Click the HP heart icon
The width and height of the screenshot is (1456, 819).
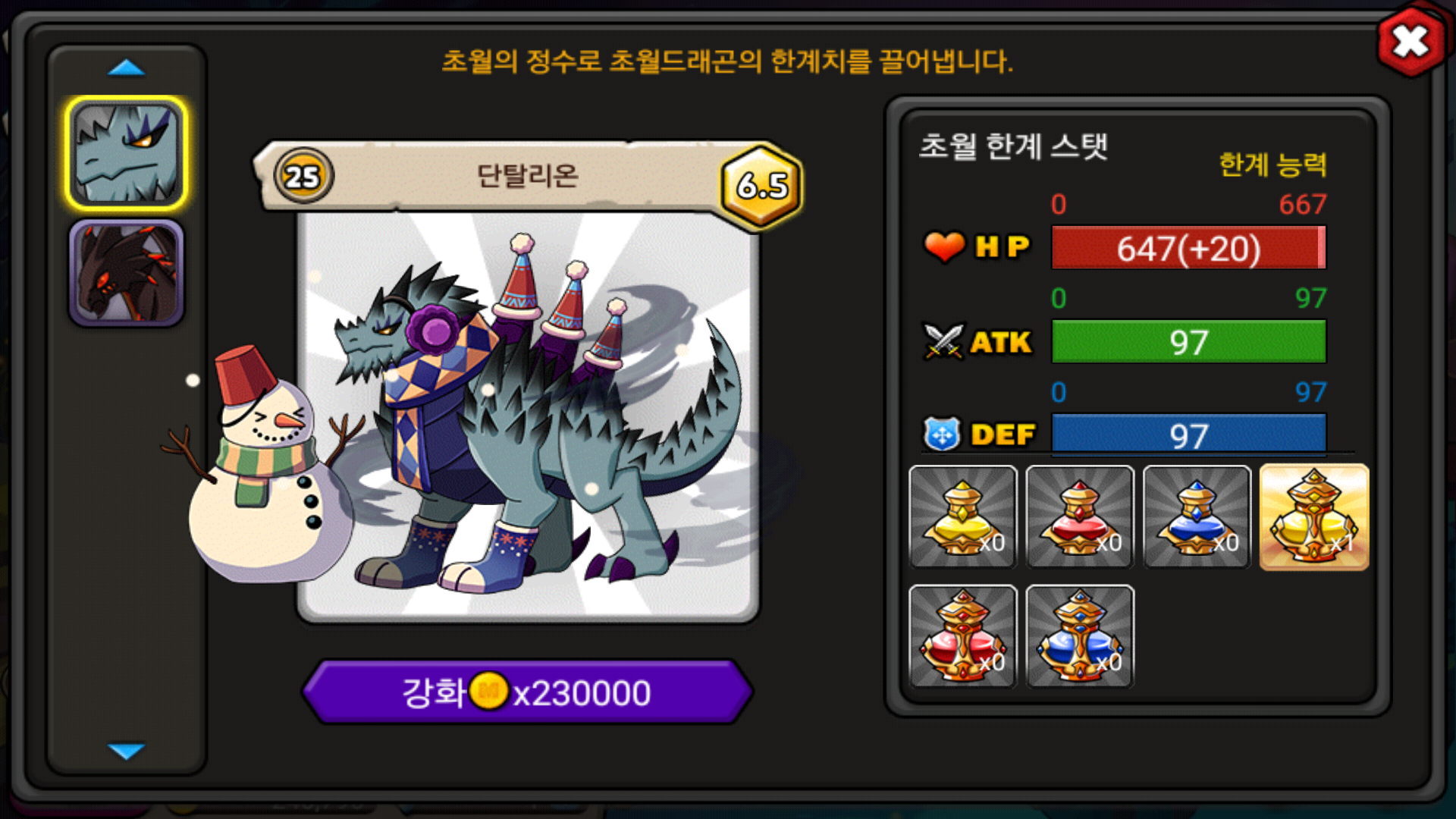[x=944, y=246]
